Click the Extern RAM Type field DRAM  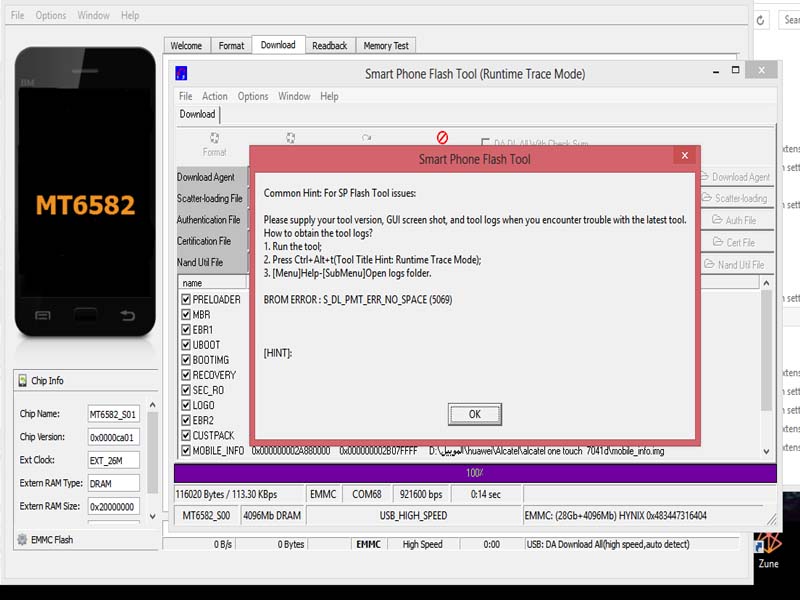point(113,483)
